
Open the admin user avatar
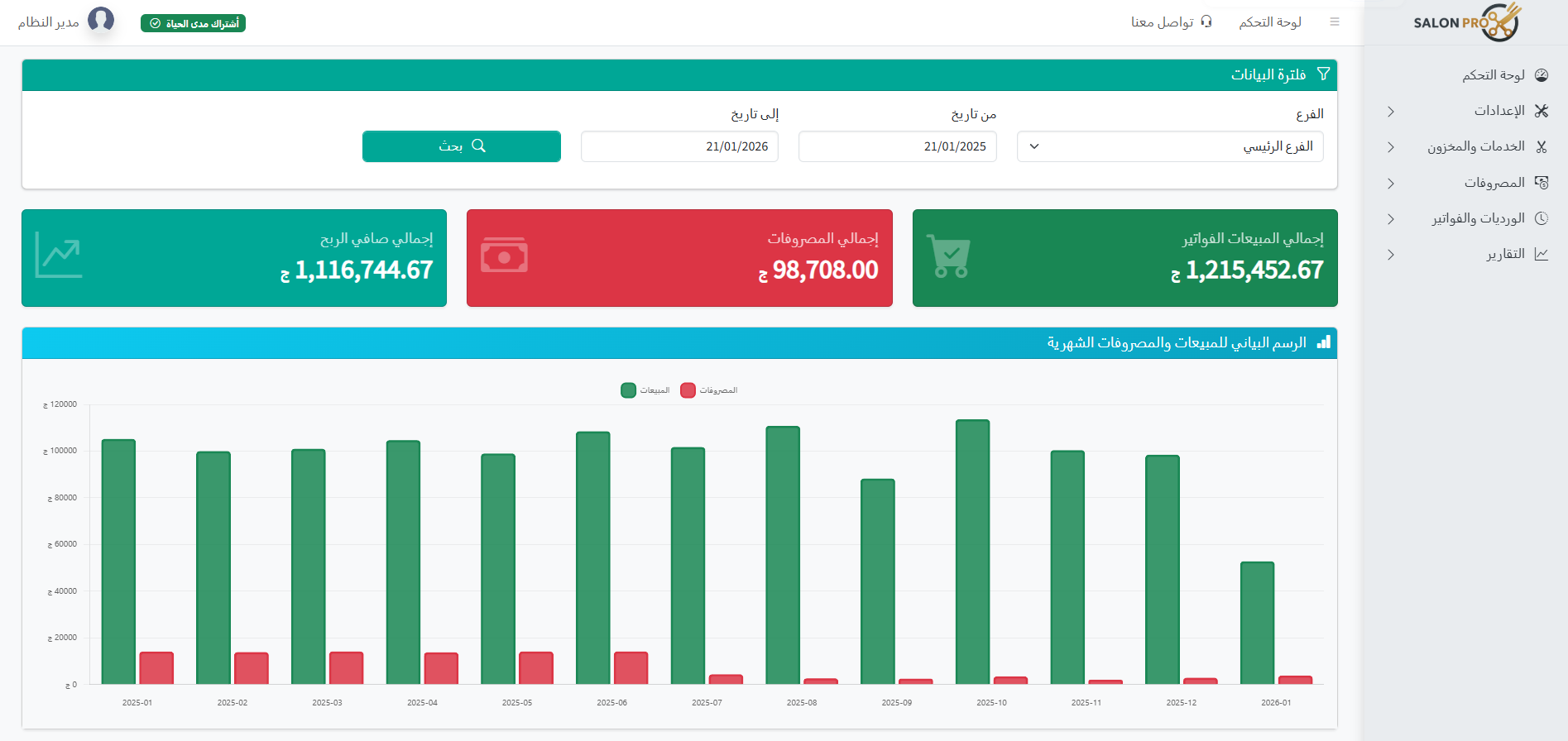click(101, 19)
